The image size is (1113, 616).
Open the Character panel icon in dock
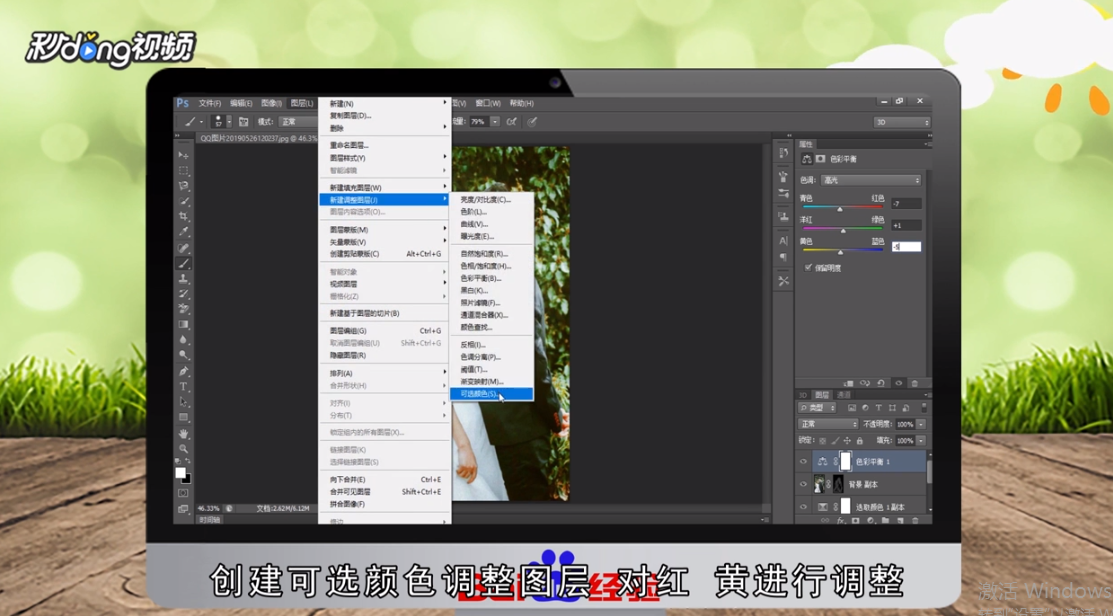click(x=784, y=241)
